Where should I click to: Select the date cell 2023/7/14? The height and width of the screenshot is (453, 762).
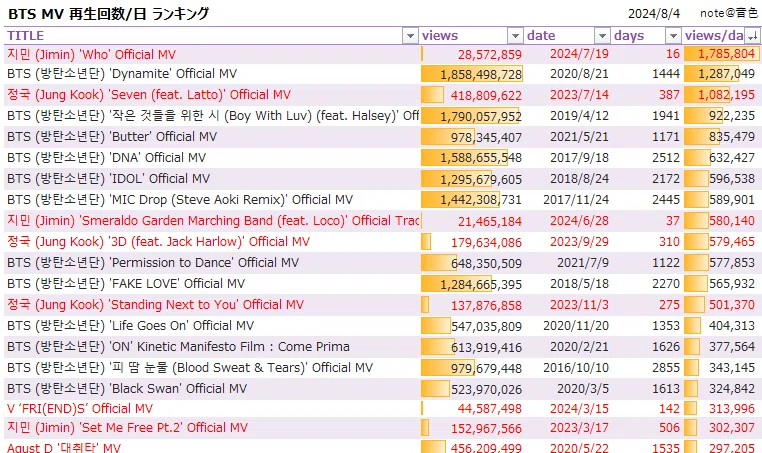pyautogui.click(x=579, y=95)
